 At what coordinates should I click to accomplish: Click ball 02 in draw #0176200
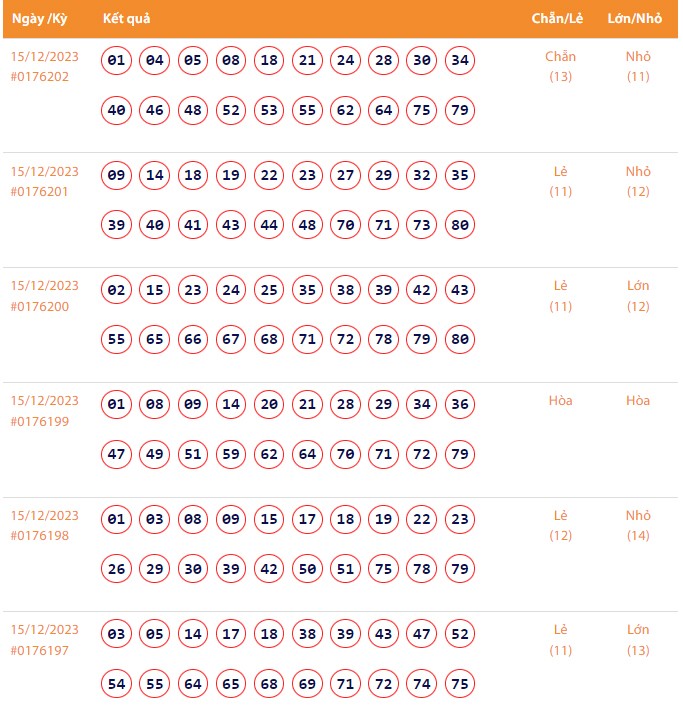point(116,290)
